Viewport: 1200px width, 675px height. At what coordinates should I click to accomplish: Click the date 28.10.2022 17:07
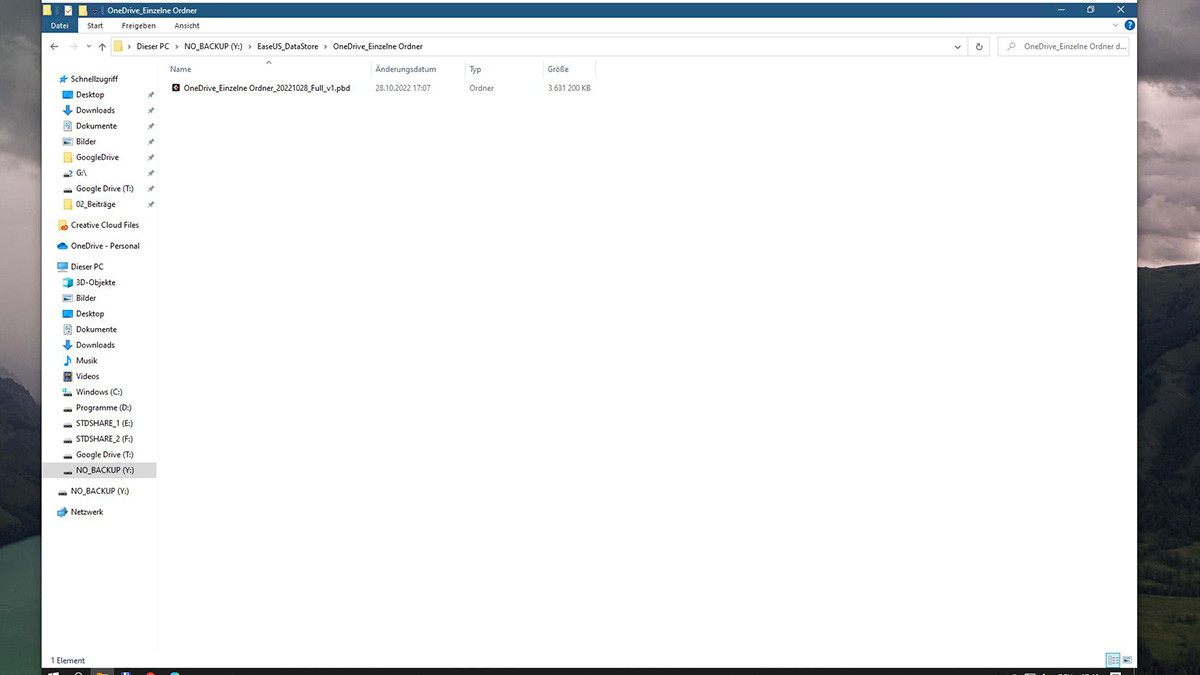403,88
